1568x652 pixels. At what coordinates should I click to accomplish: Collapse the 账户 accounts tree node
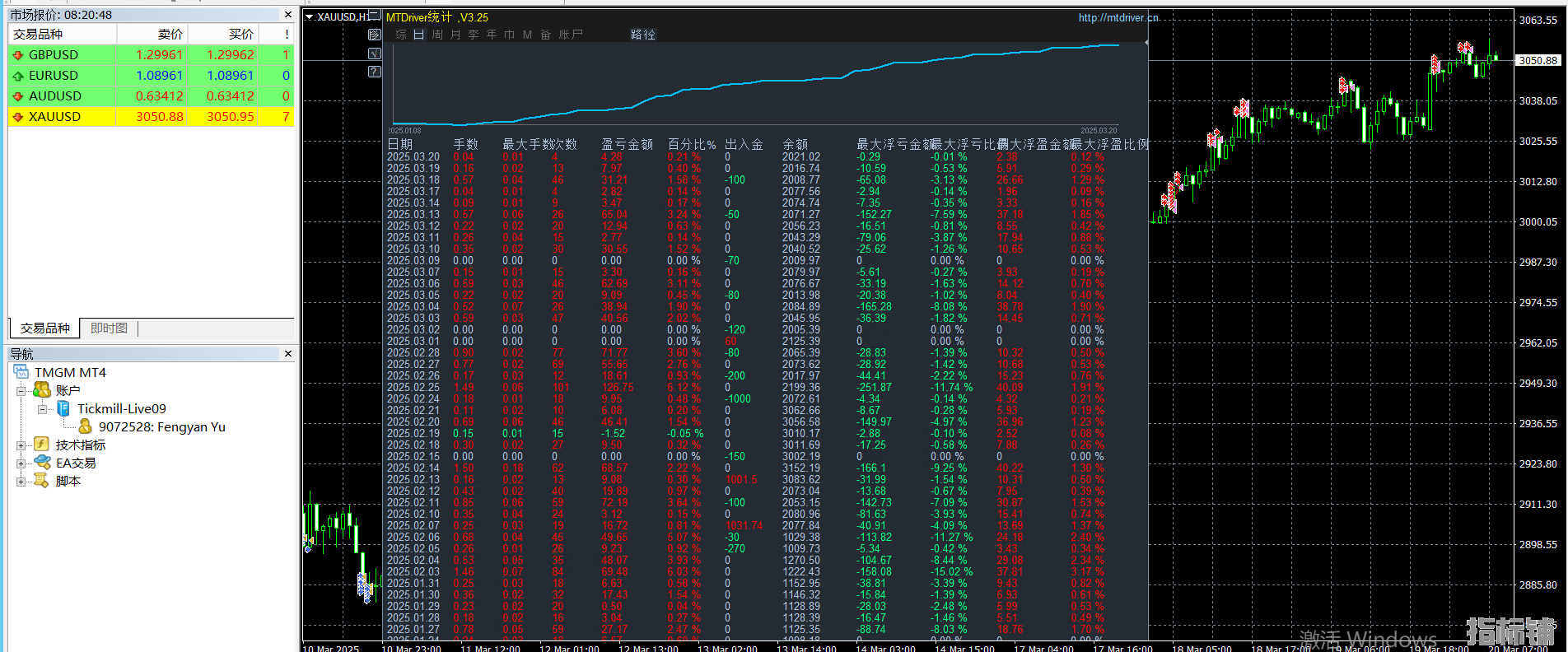tap(21, 391)
